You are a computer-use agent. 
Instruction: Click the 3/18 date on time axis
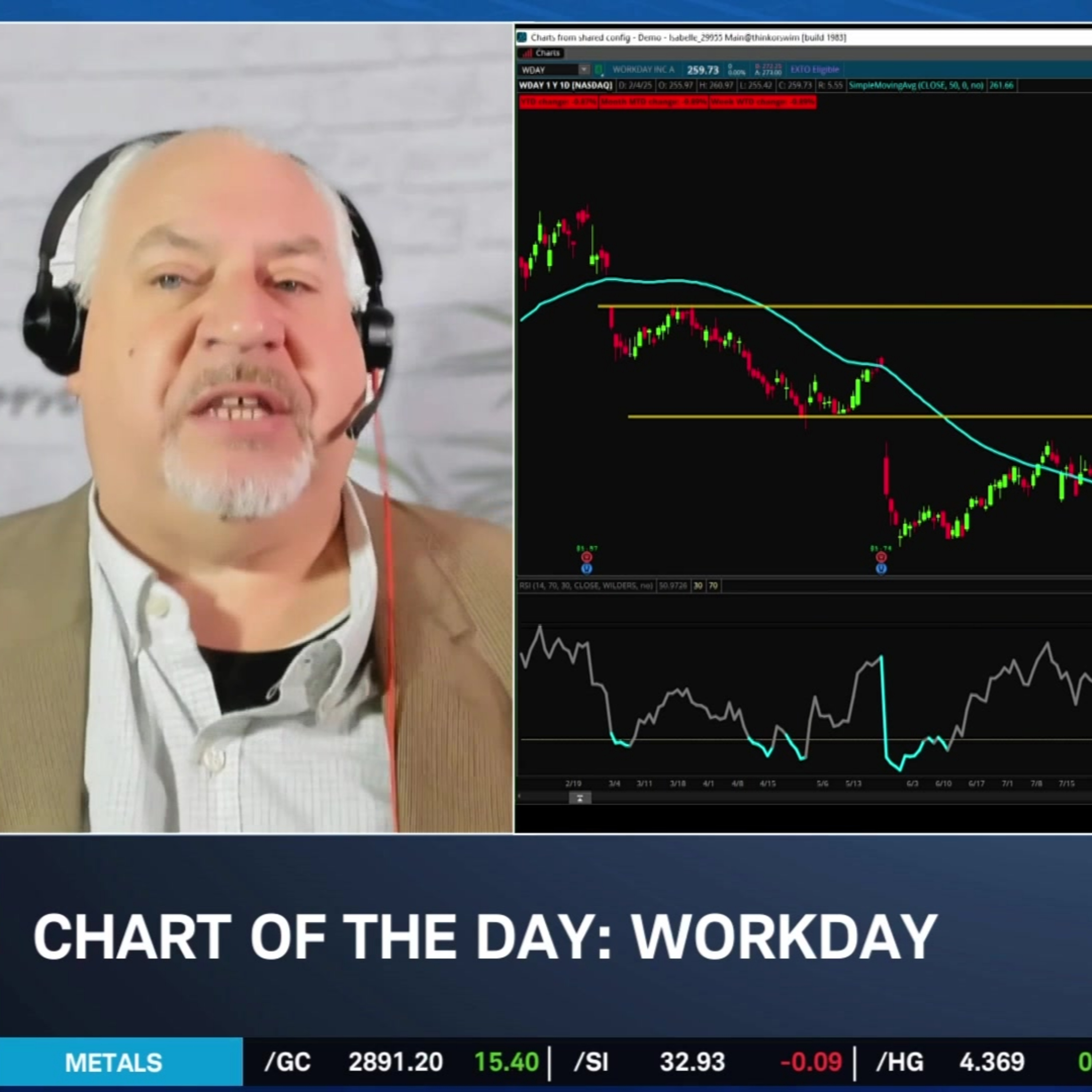[678, 783]
